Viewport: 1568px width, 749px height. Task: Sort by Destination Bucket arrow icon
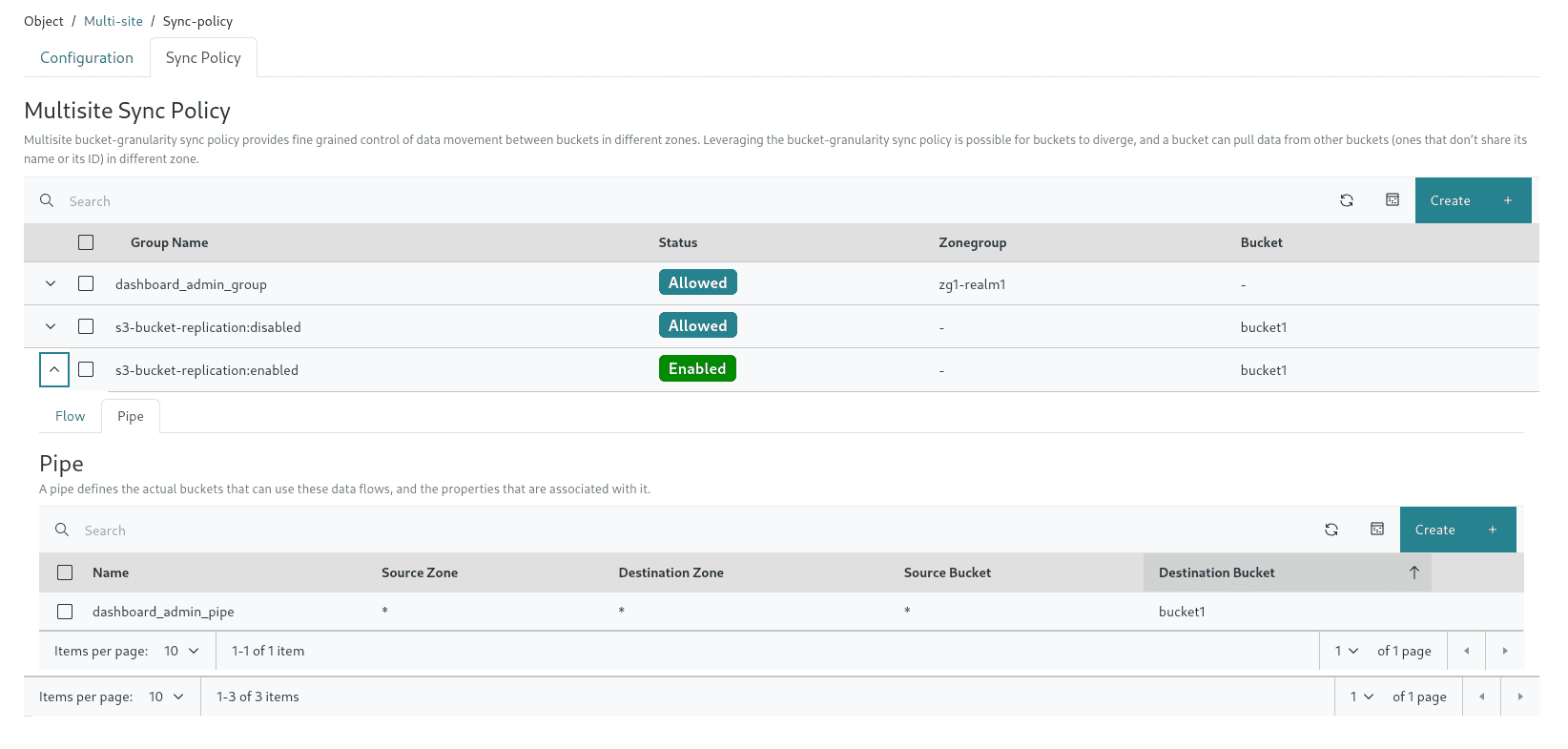(1413, 572)
